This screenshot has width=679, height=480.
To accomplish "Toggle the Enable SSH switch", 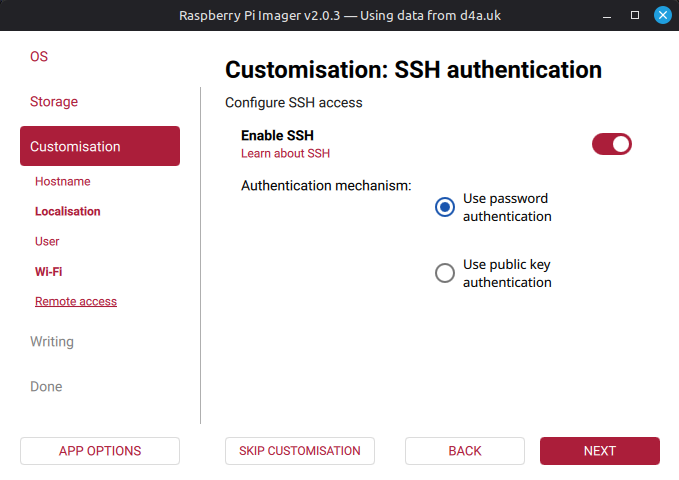I will (612, 144).
